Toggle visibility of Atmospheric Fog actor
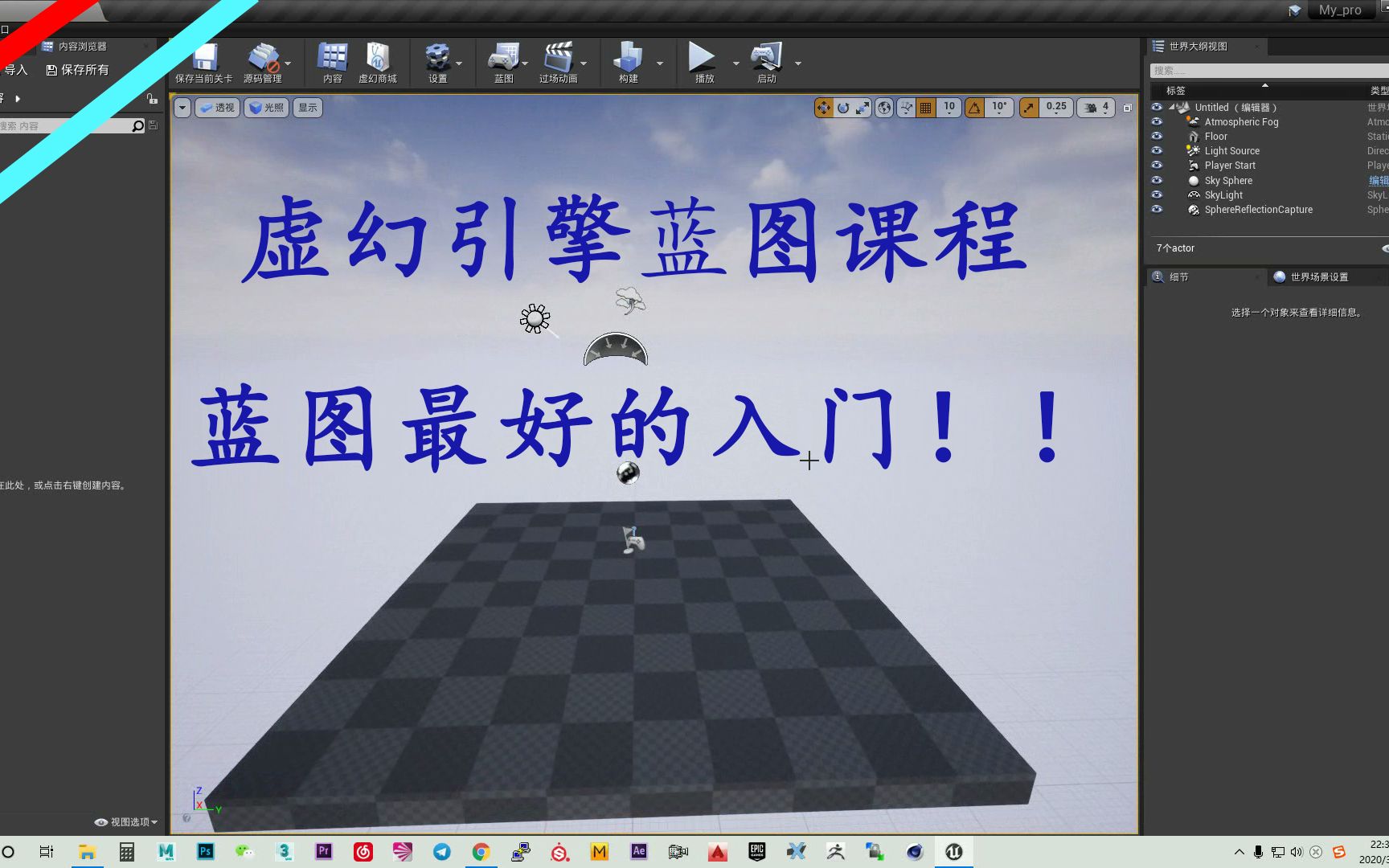The width and height of the screenshot is (1389, 868). 1157,121
